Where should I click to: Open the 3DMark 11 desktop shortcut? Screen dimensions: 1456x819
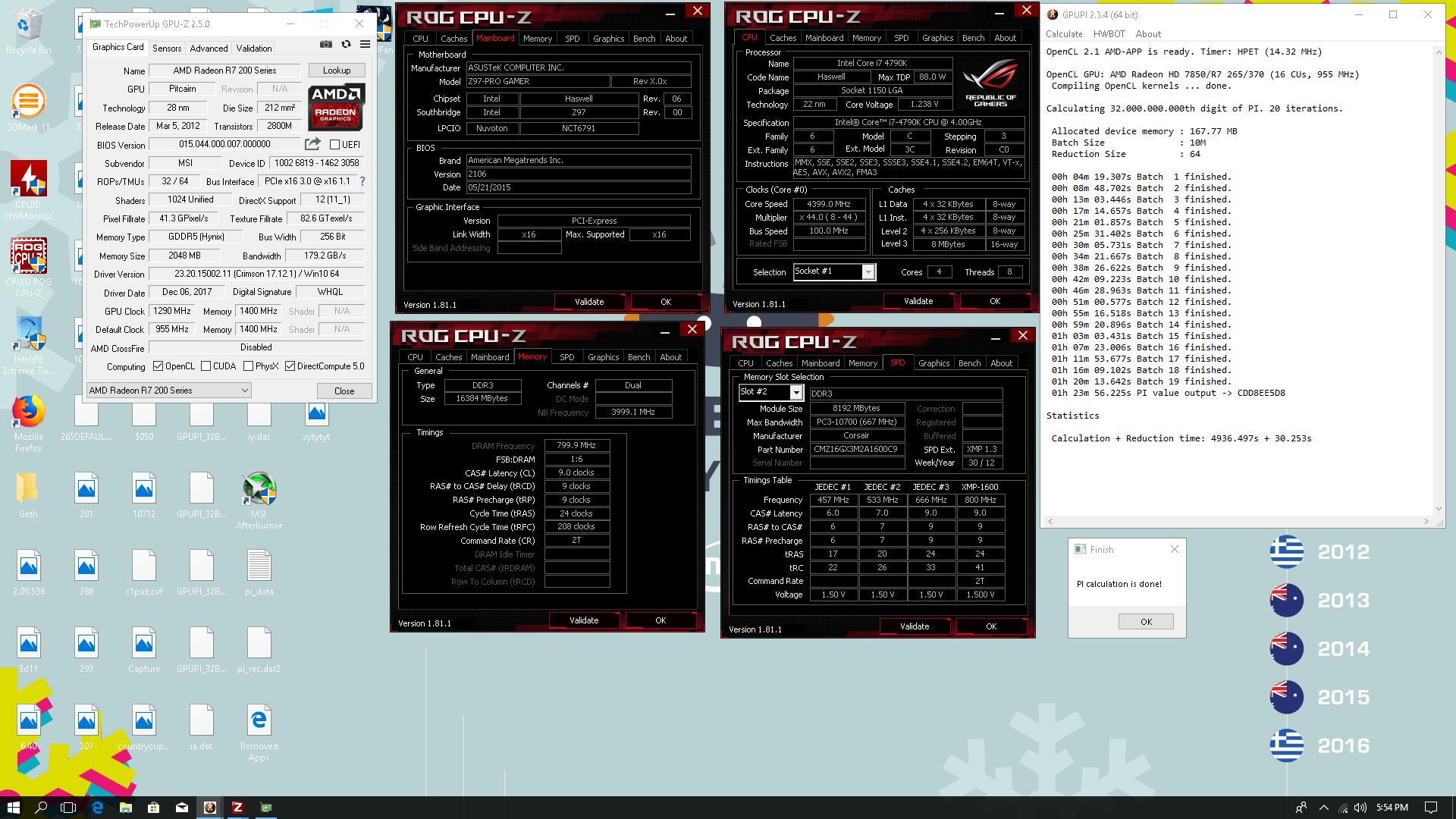(28, 108)
